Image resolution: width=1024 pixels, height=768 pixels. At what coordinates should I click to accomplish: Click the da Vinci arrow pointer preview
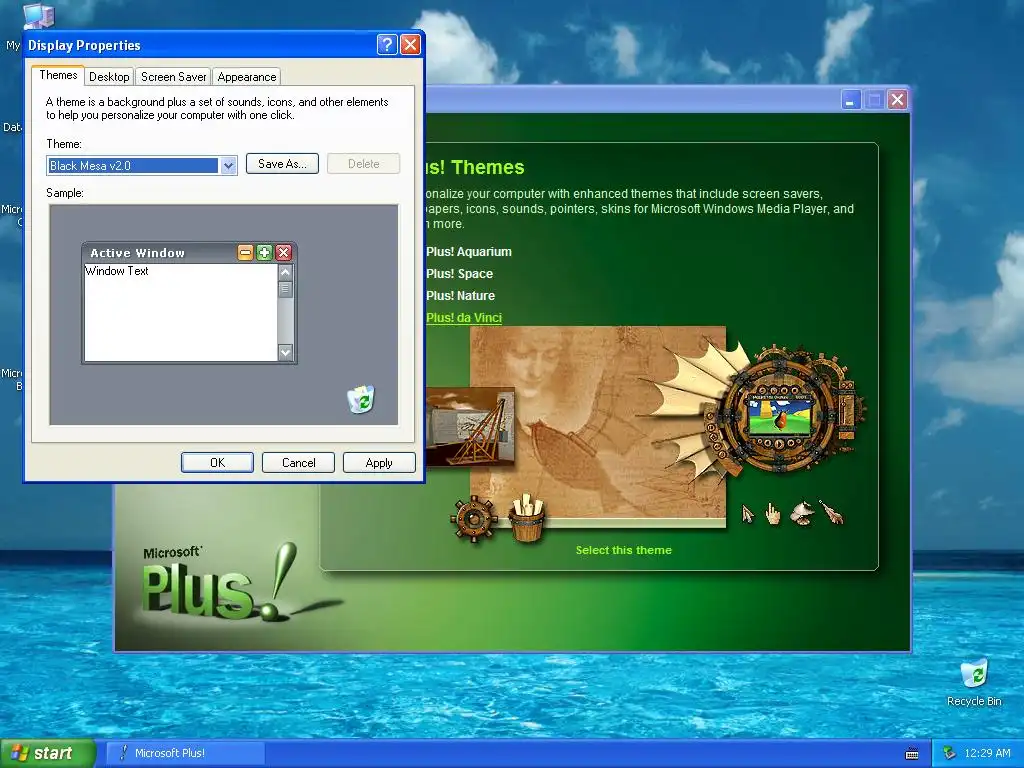(x=748, y=515)
